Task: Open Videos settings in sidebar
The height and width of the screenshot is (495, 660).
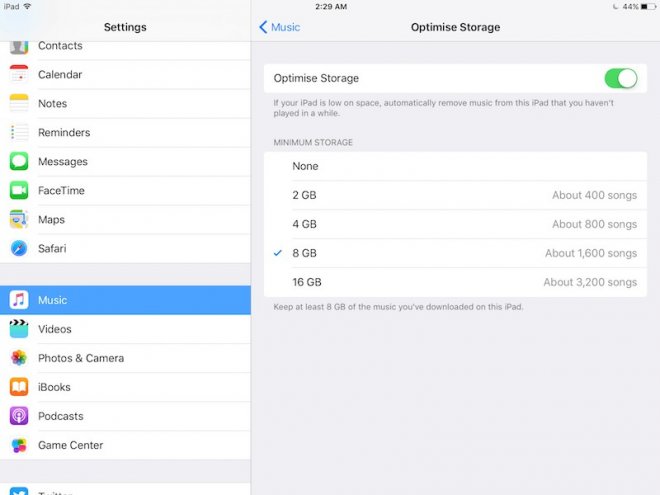Action: pyautogui.click(x=125, y=329)
